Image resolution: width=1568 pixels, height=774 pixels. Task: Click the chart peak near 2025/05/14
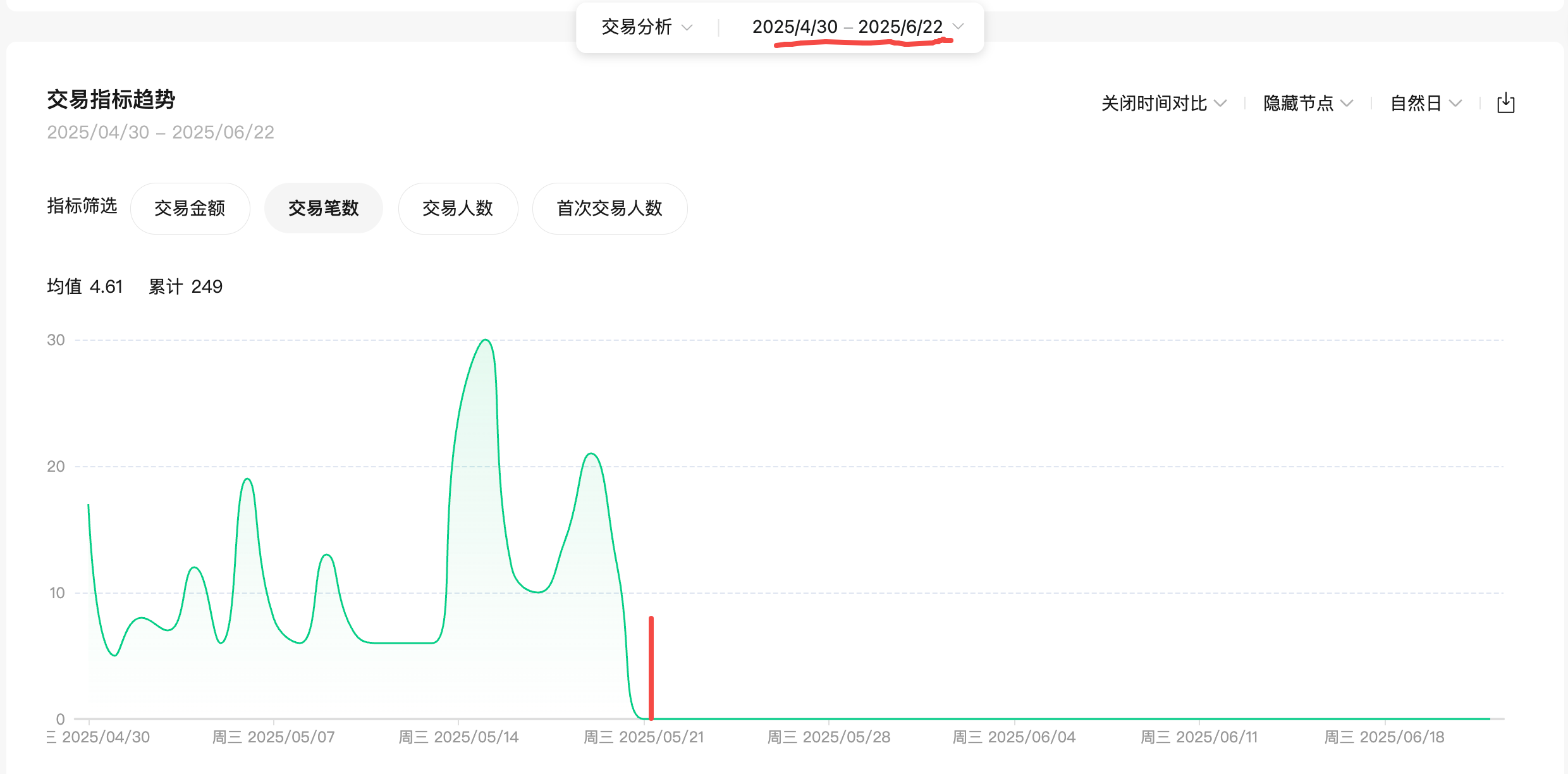tap(485, 341)
